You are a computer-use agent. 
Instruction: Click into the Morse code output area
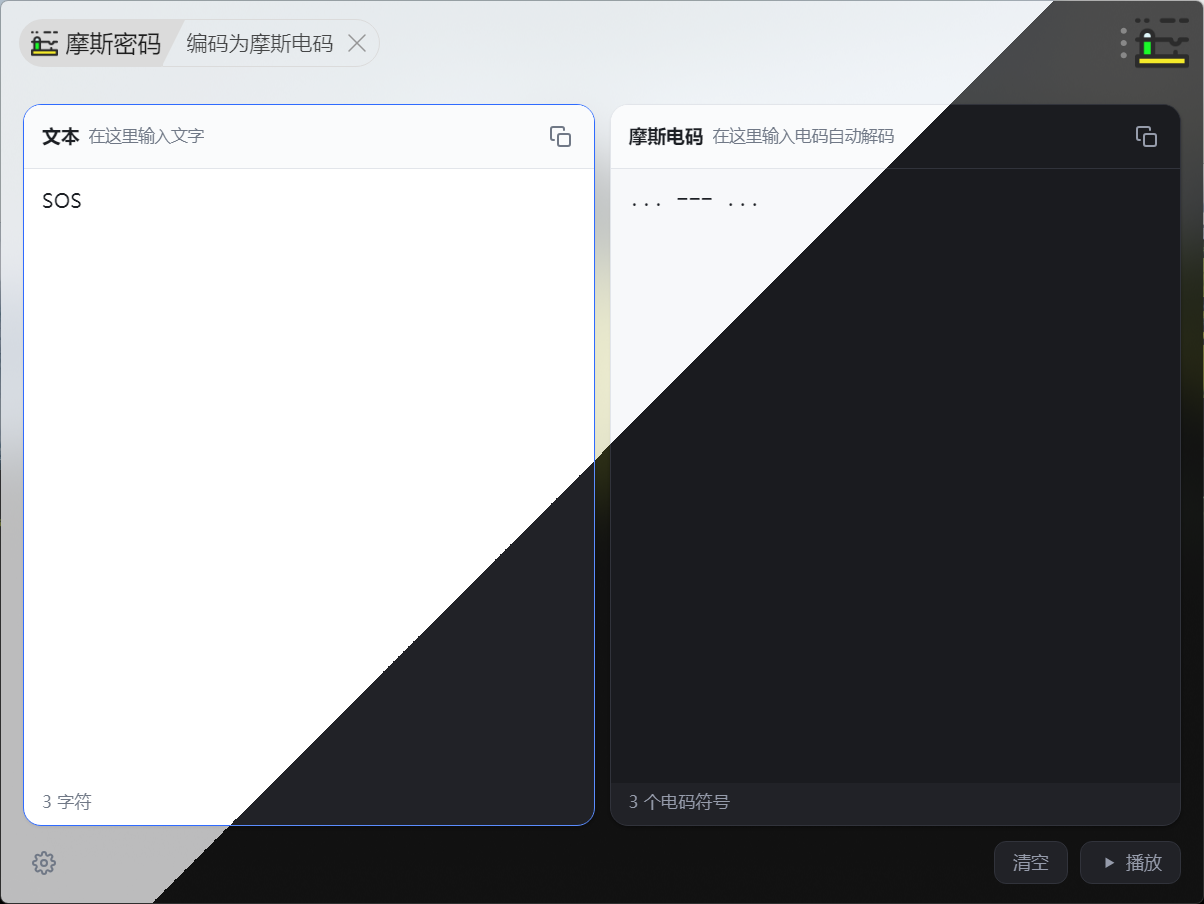tap(896, 474)
